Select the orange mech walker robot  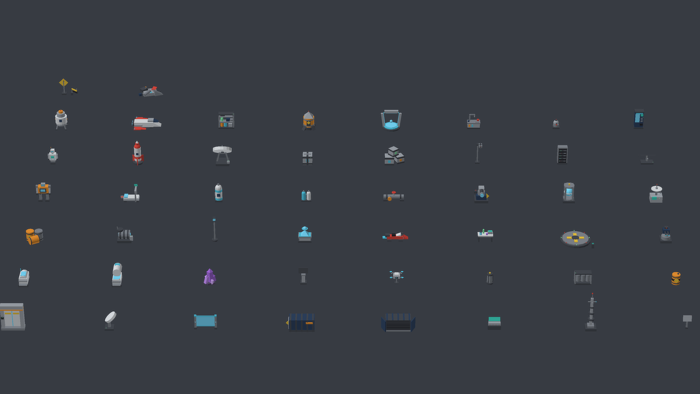(x=43, y=191)
